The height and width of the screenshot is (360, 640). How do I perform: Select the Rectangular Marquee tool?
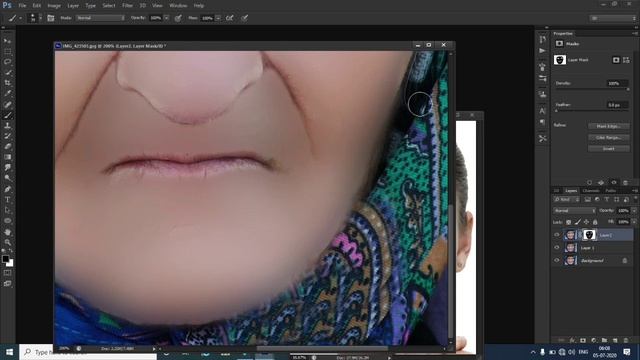7,51
